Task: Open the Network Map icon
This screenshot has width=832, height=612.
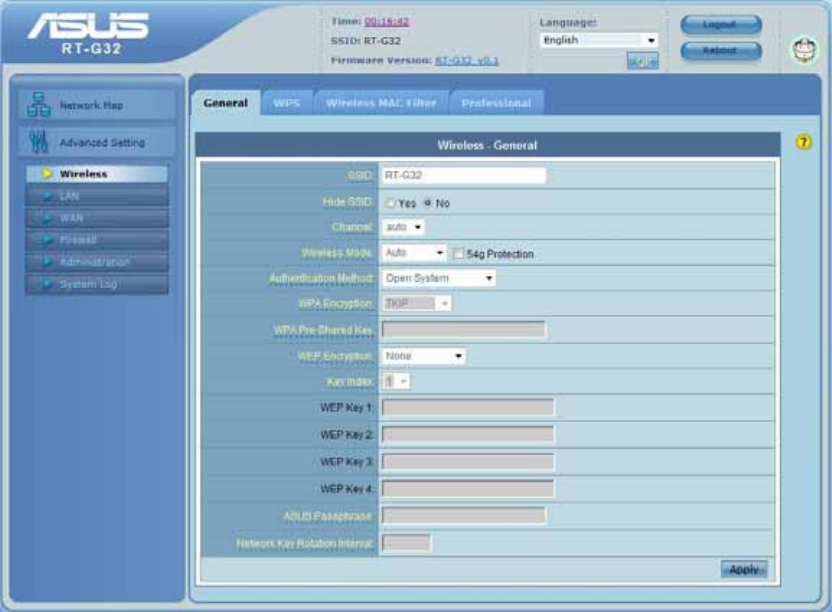Action: (39, 105)
